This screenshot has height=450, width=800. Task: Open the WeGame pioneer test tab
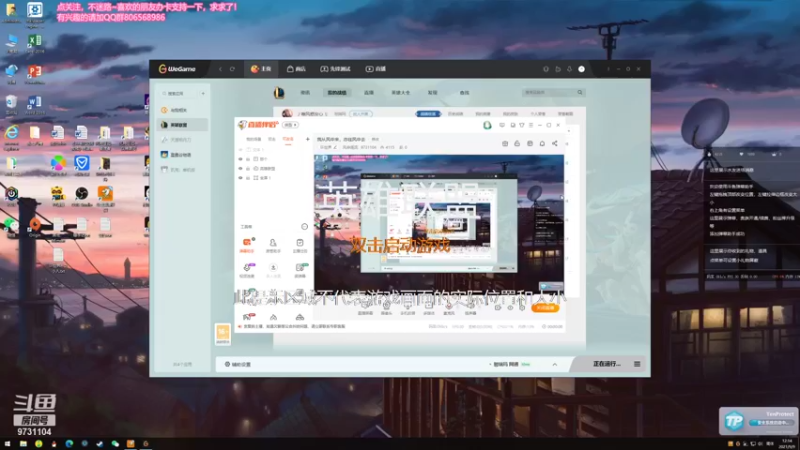(335, 69)
